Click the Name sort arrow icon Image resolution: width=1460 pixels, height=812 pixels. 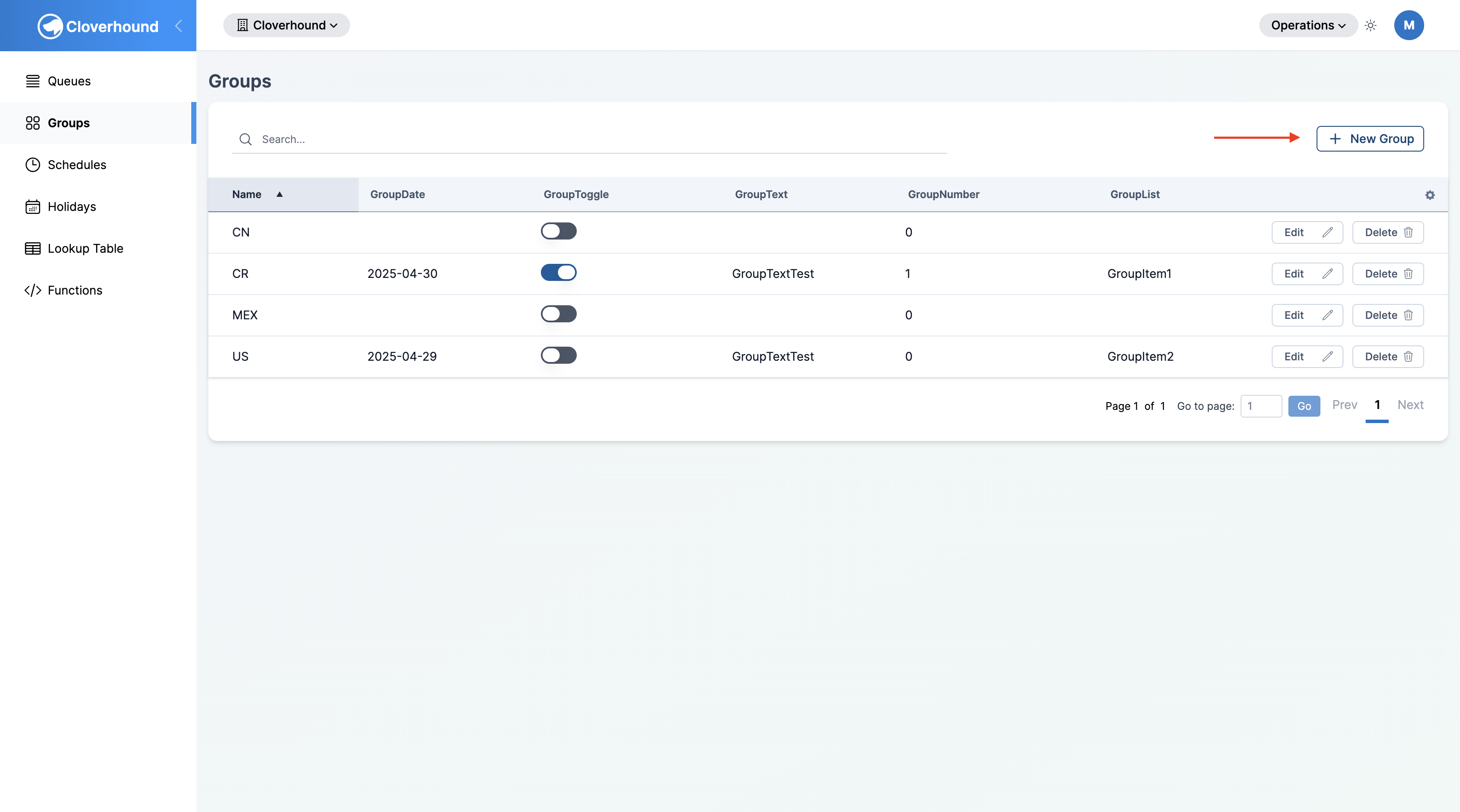[280, 194]
